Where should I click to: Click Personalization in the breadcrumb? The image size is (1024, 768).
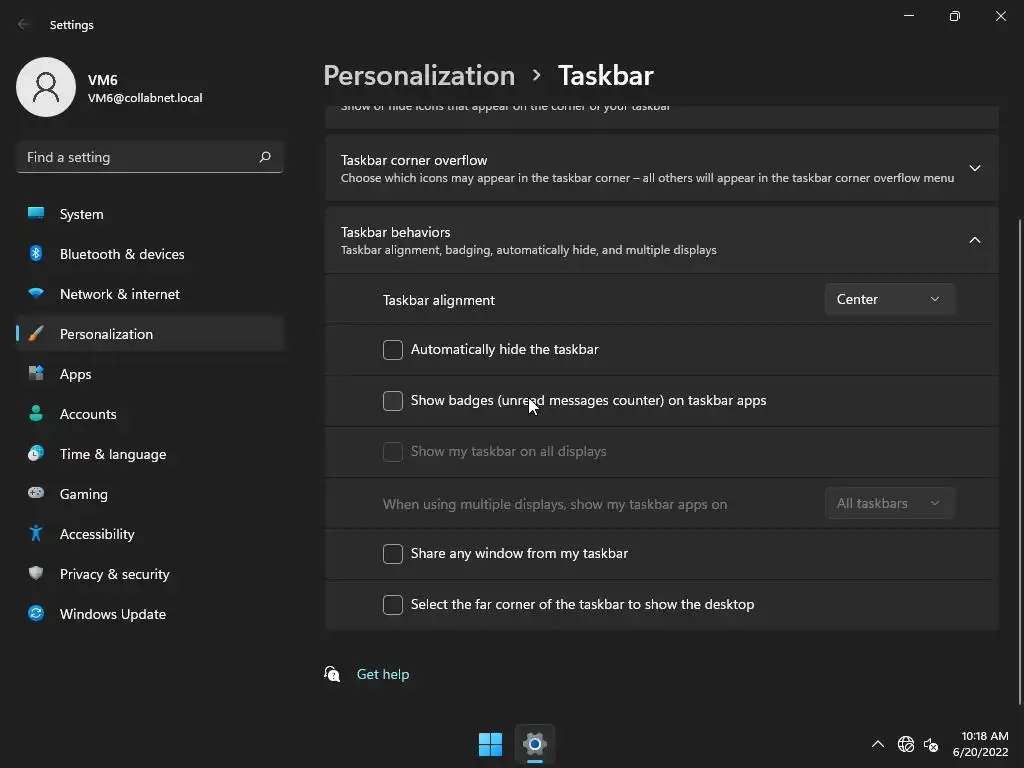pos(419,76)
